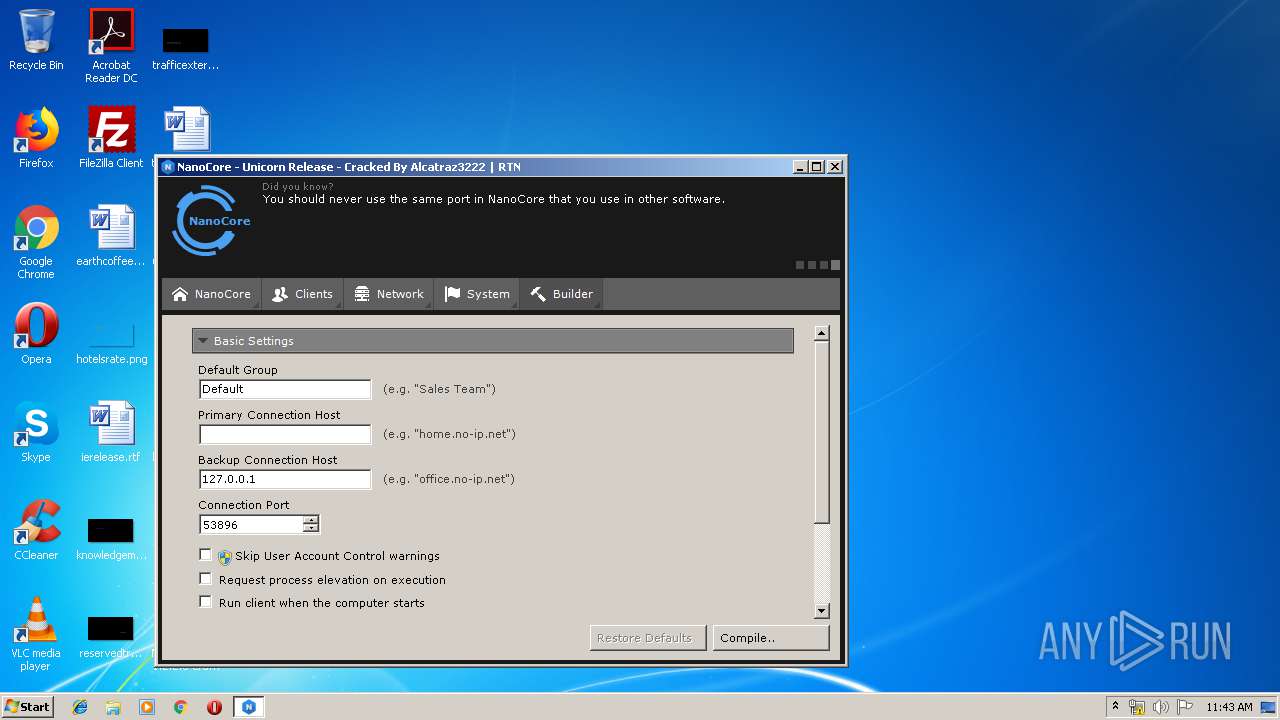The image size is (1280, 720).
Task: Select the Skype desktop shortcut
Action: pos(36,432)
